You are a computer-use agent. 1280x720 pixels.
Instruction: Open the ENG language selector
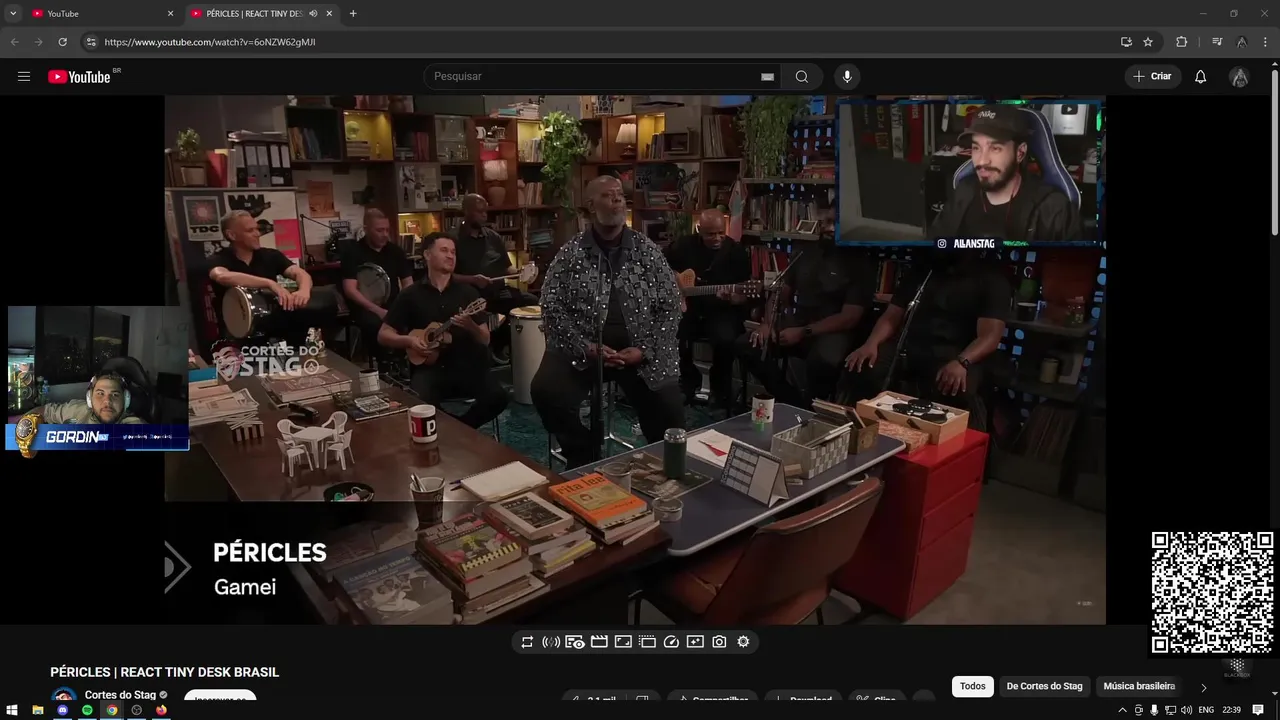[x=1206, y=710]
